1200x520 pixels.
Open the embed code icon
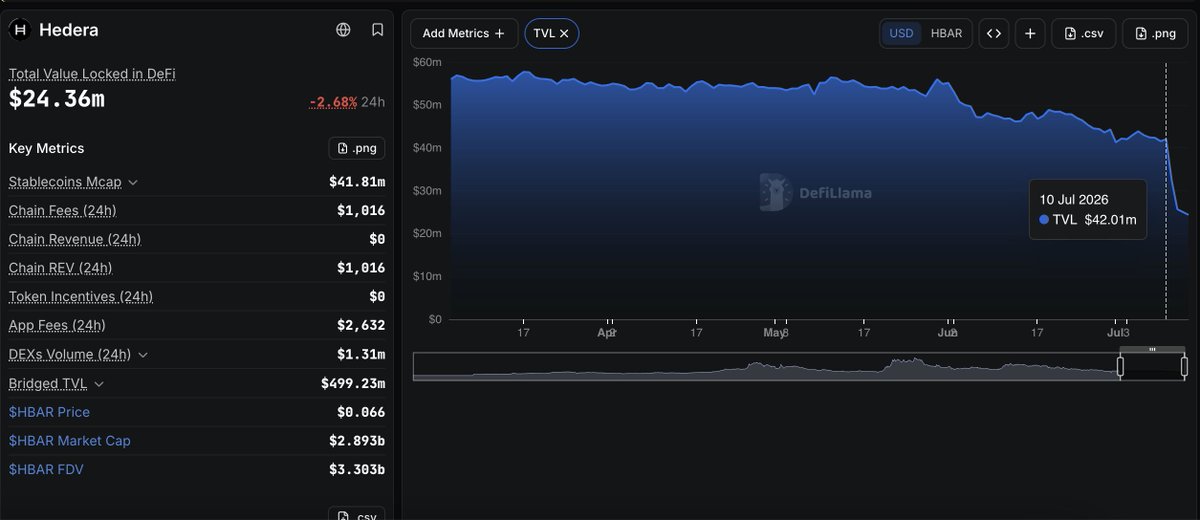[994, 33]
